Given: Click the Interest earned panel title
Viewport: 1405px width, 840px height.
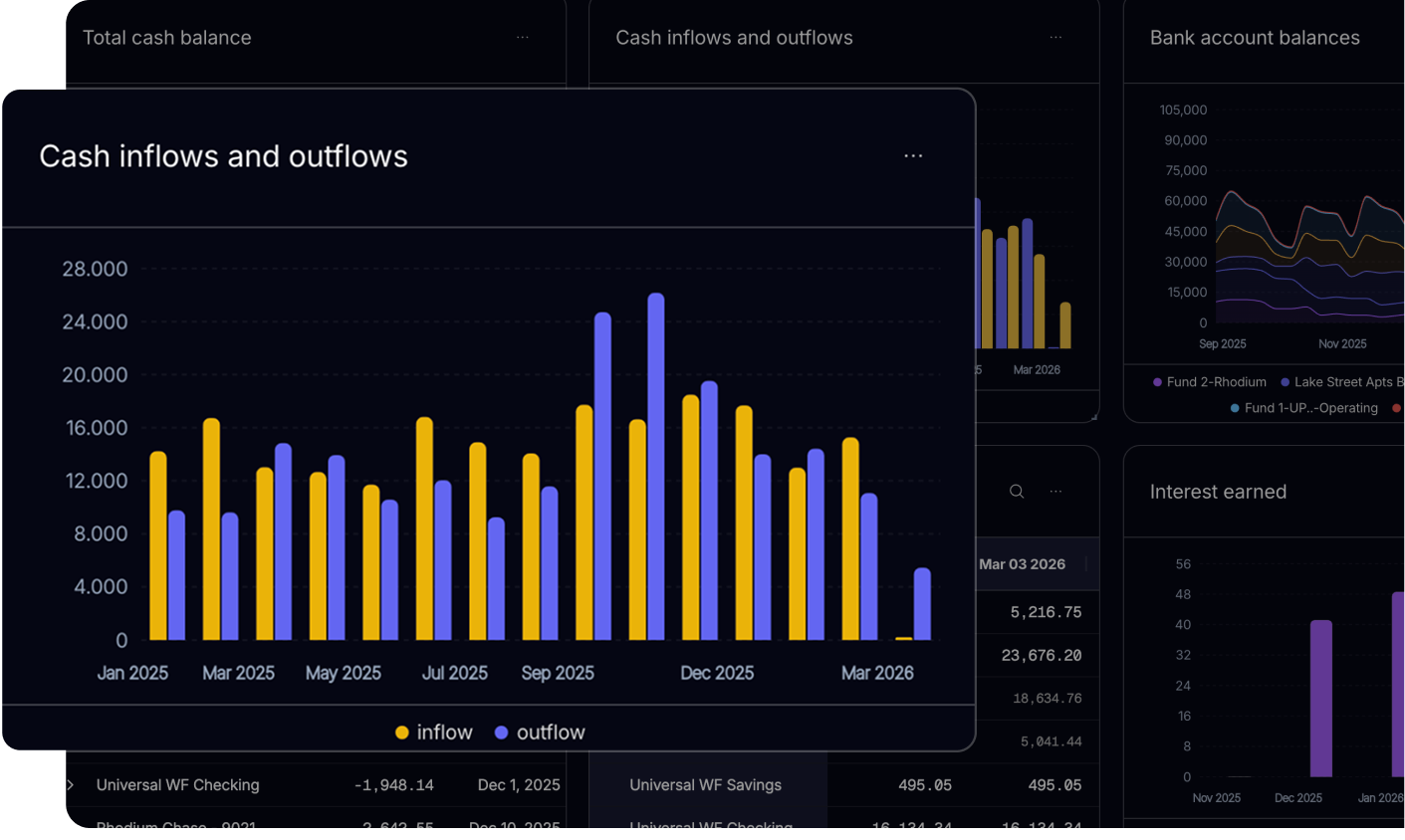Looking at the screenshot, I should click(x=1218, y=492).
